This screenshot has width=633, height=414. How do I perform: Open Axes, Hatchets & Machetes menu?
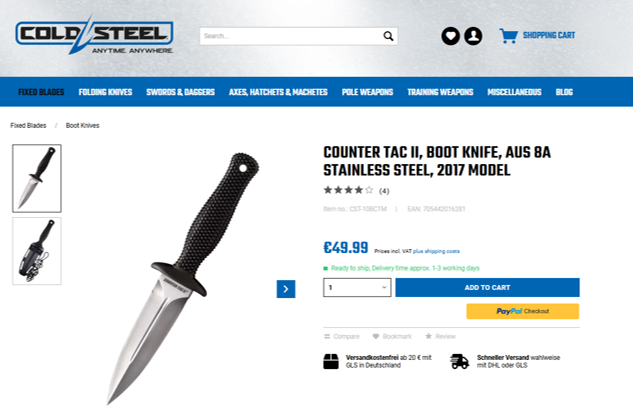pyautogui.click(x=278, y=92)
